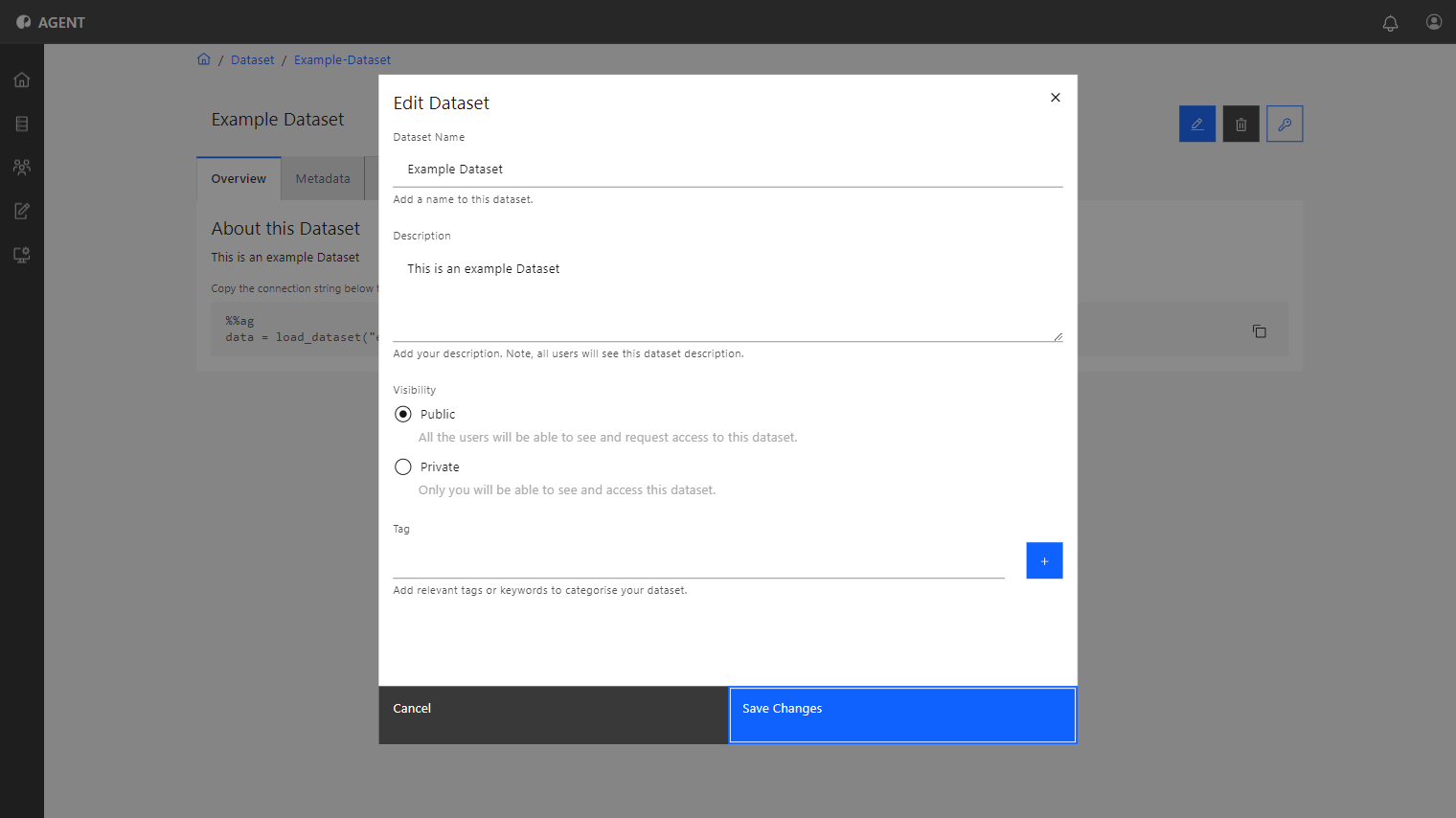
Task: Open the notifications bell icon
Action: tap(1390, 22)
